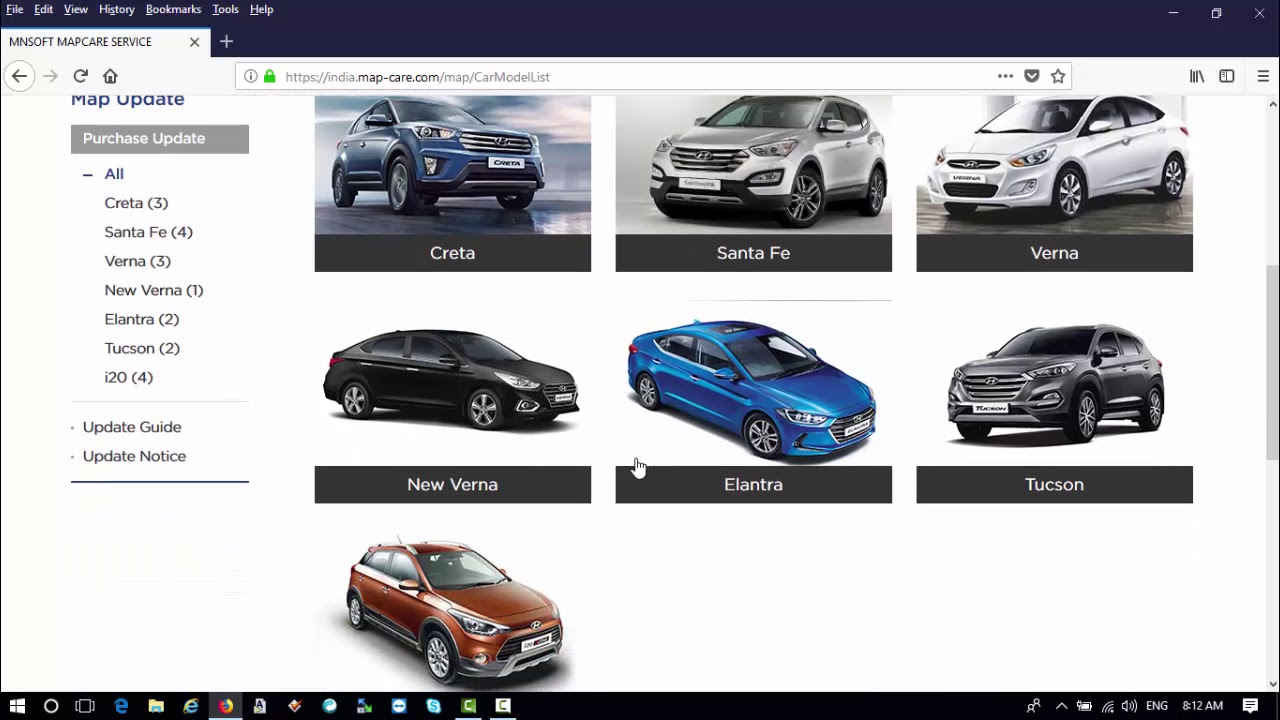Open the Tools menu
The image size is (1280, 720).
tap(225, 9)
